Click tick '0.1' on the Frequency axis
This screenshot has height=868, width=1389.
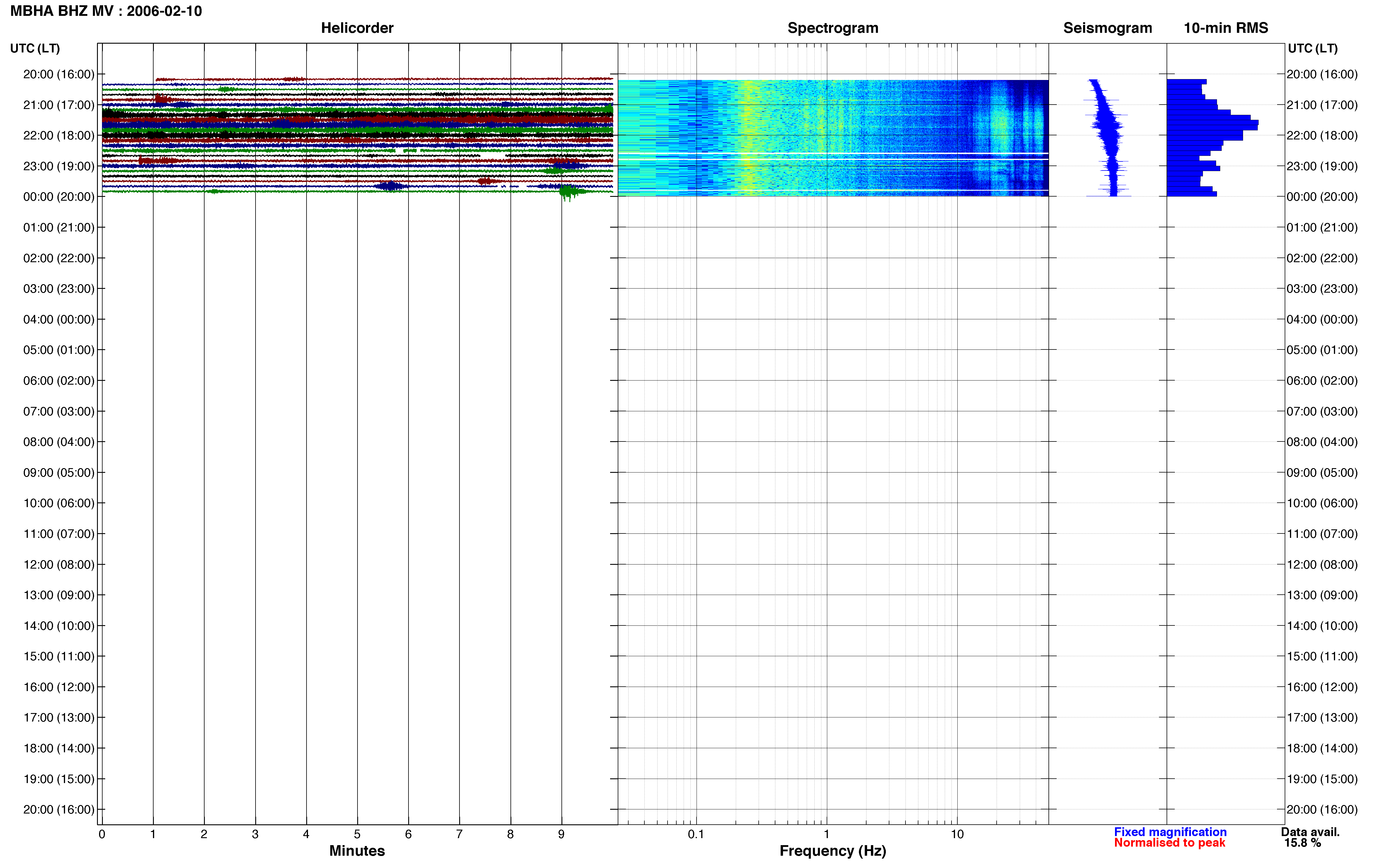click(696, 835)
